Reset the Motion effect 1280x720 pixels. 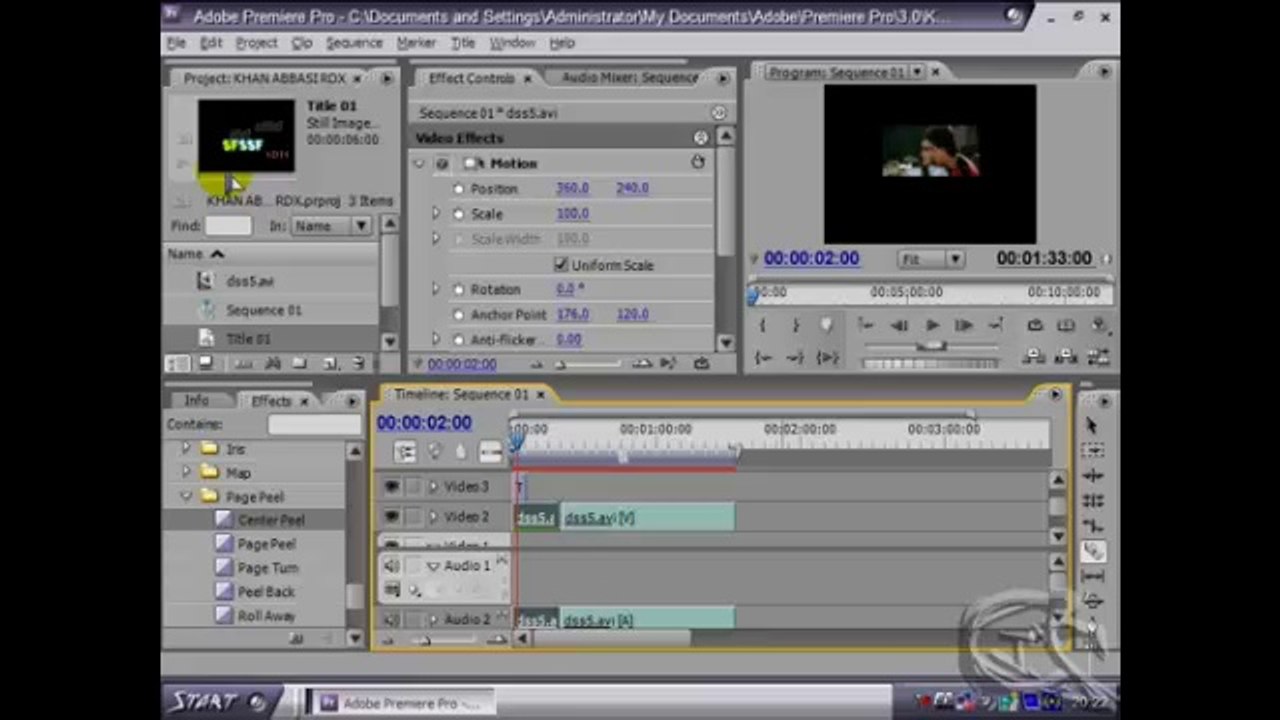tap(698, 162)
